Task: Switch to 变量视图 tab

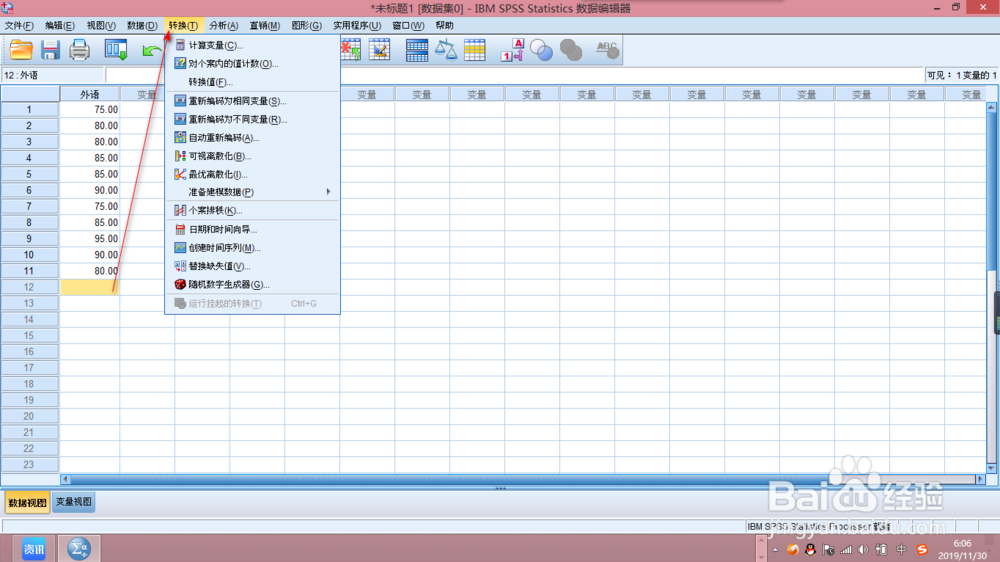Action: tap(73, 502)
